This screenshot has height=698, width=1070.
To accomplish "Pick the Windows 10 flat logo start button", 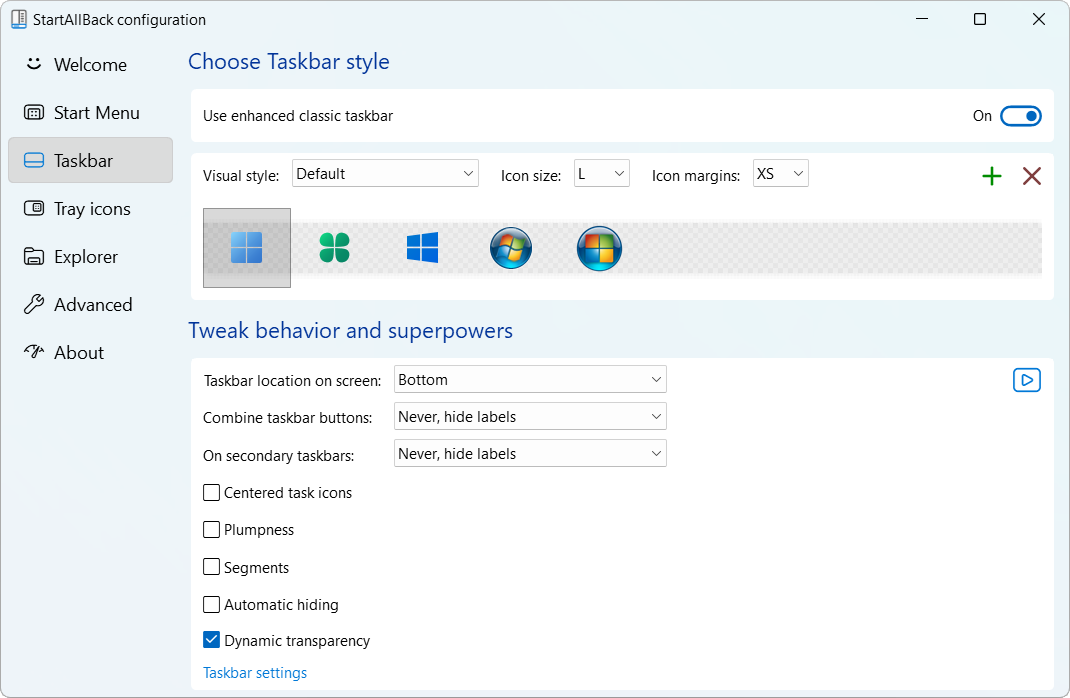I will pyautogui.click(x=422, y=248).
